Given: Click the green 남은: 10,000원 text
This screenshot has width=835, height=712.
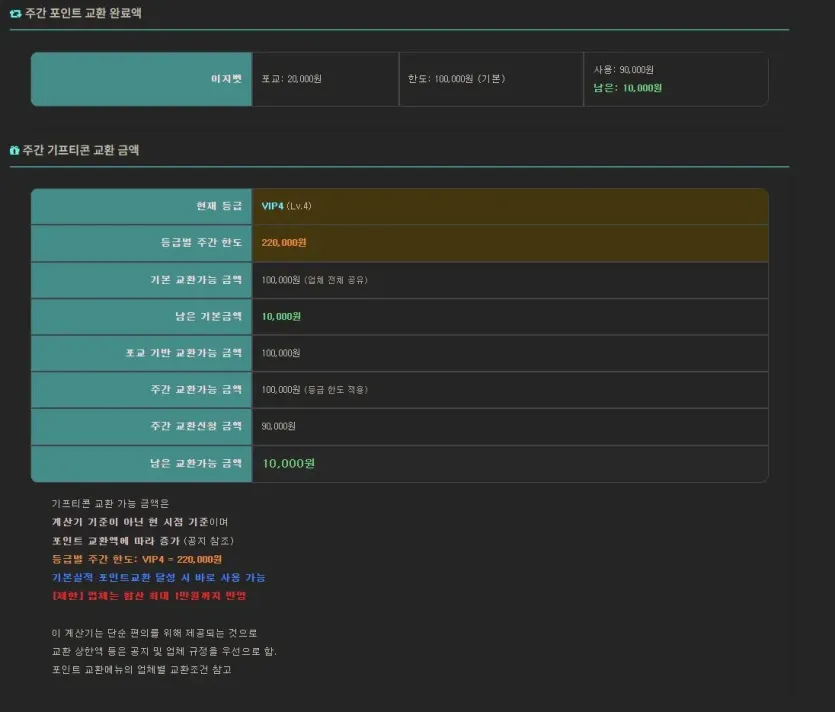Looking at the screenshot, I should pyautogui.click(x=627, y=88).
